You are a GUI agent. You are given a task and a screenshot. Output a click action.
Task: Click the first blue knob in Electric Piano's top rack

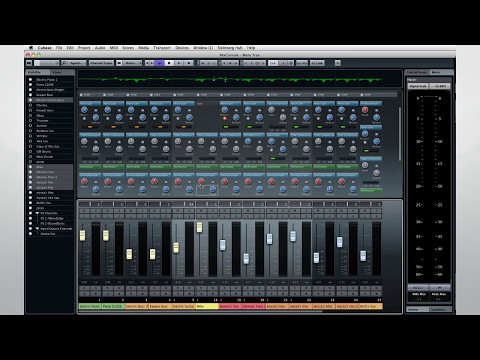point(84,110)
